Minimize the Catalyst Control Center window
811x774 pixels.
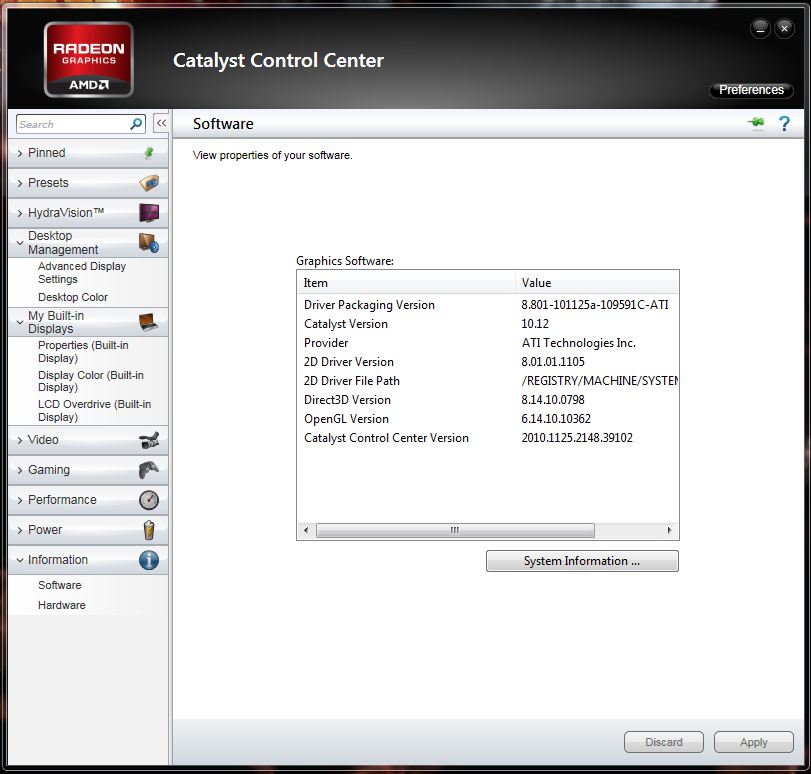click(760, 28)
